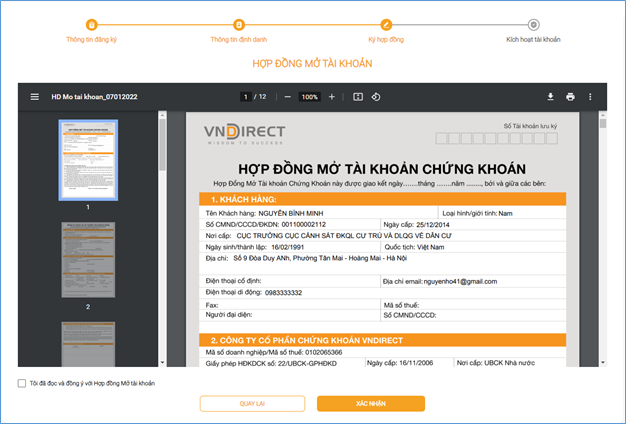
Task: Click the ID number 001100002112
Action: (x=303, y=224)
